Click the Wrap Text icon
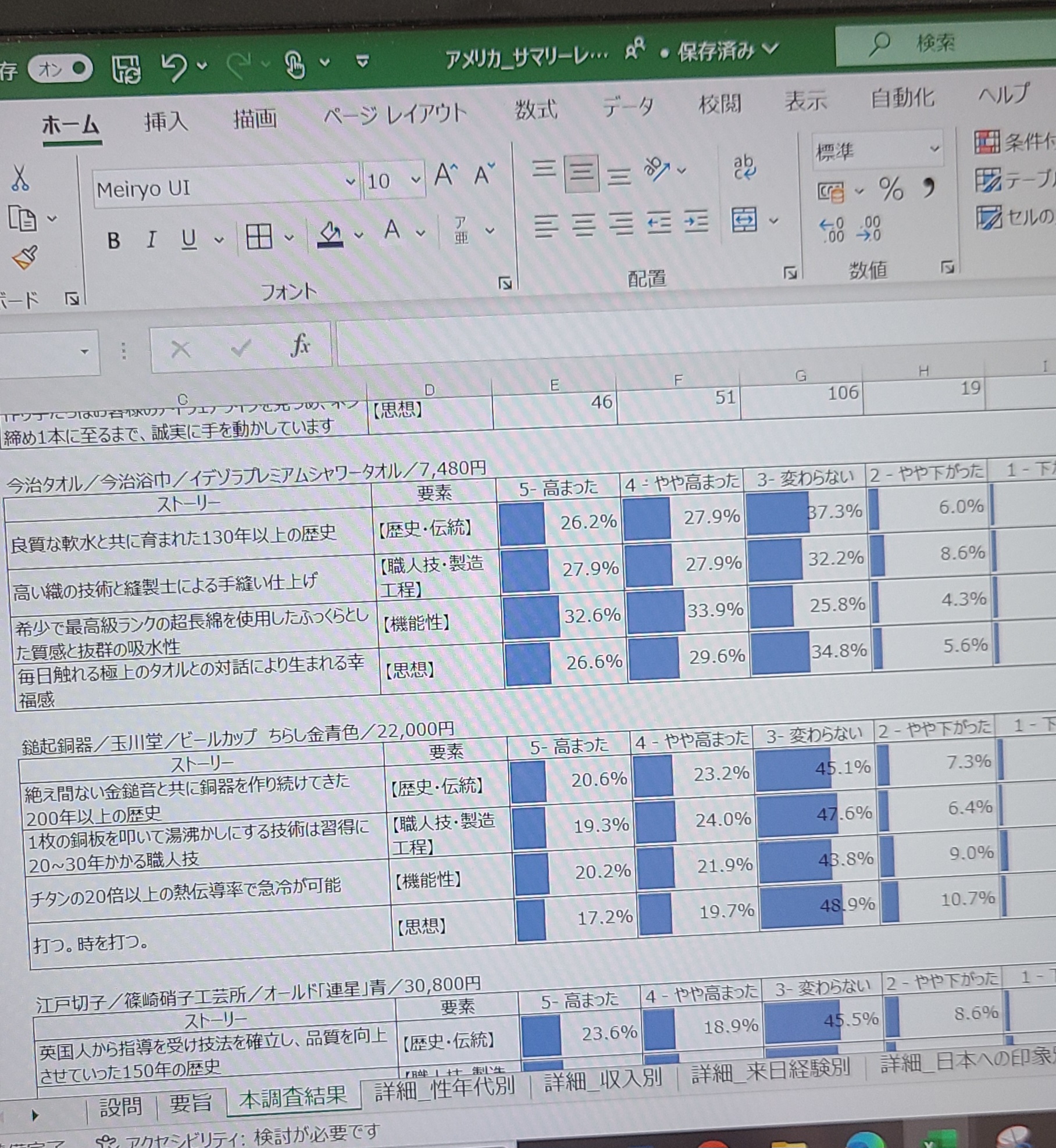The image size is (1056, 1148). (x=744, y=167)
